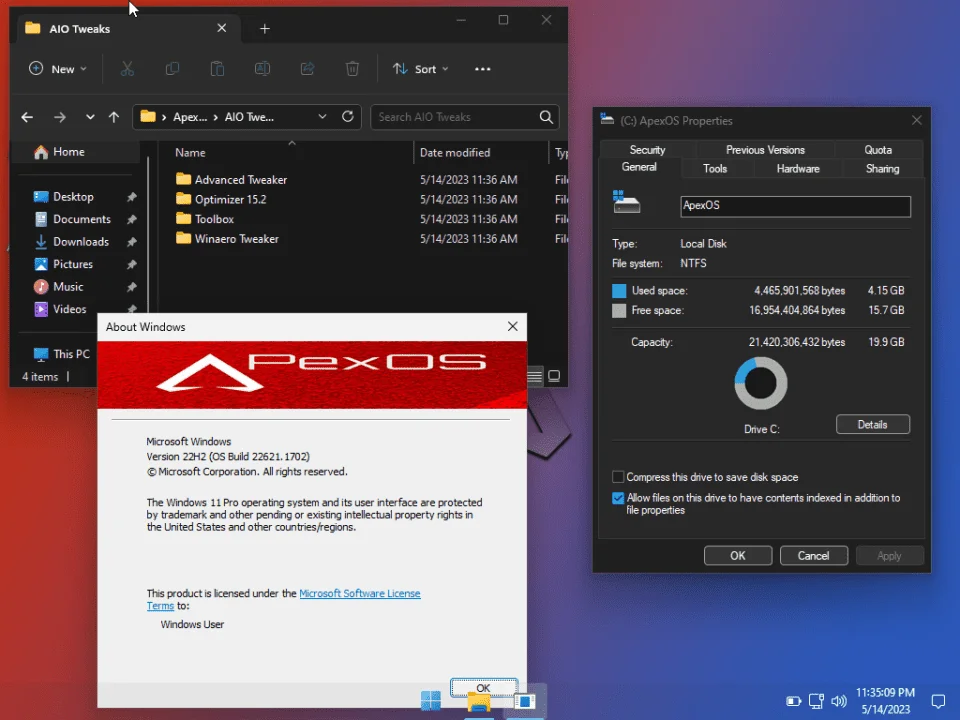The width and height of the screenshot is (960, 720).
Task: Switch to details view icon in Explorer status bar
Action: point(534,376)
